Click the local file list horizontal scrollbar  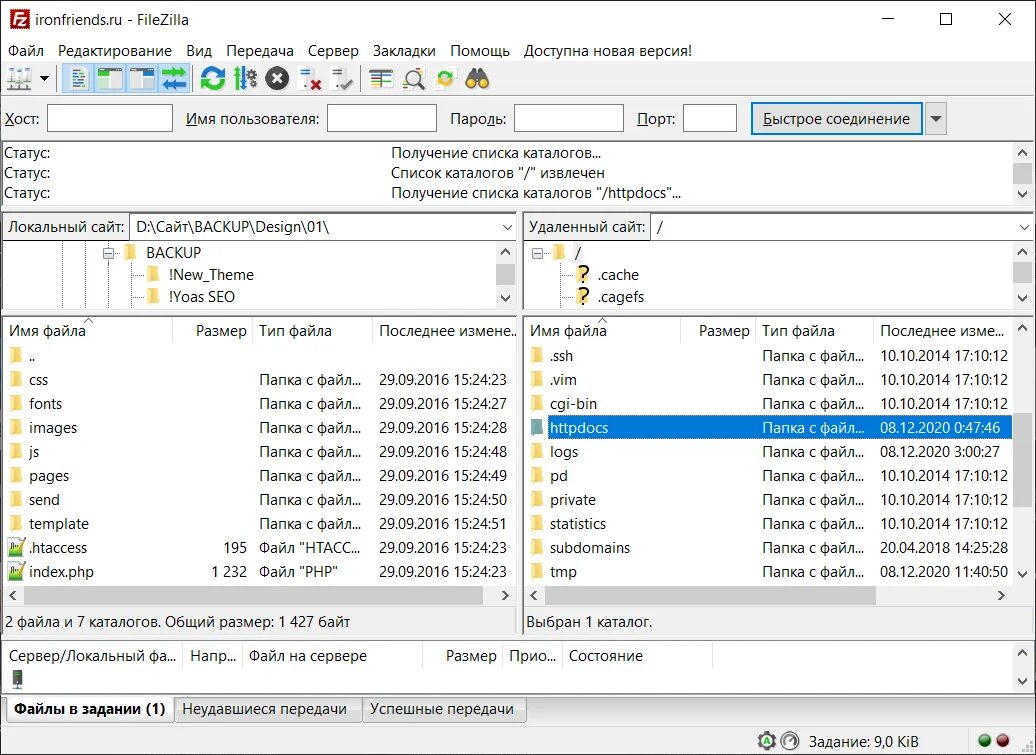click(254, 595)
